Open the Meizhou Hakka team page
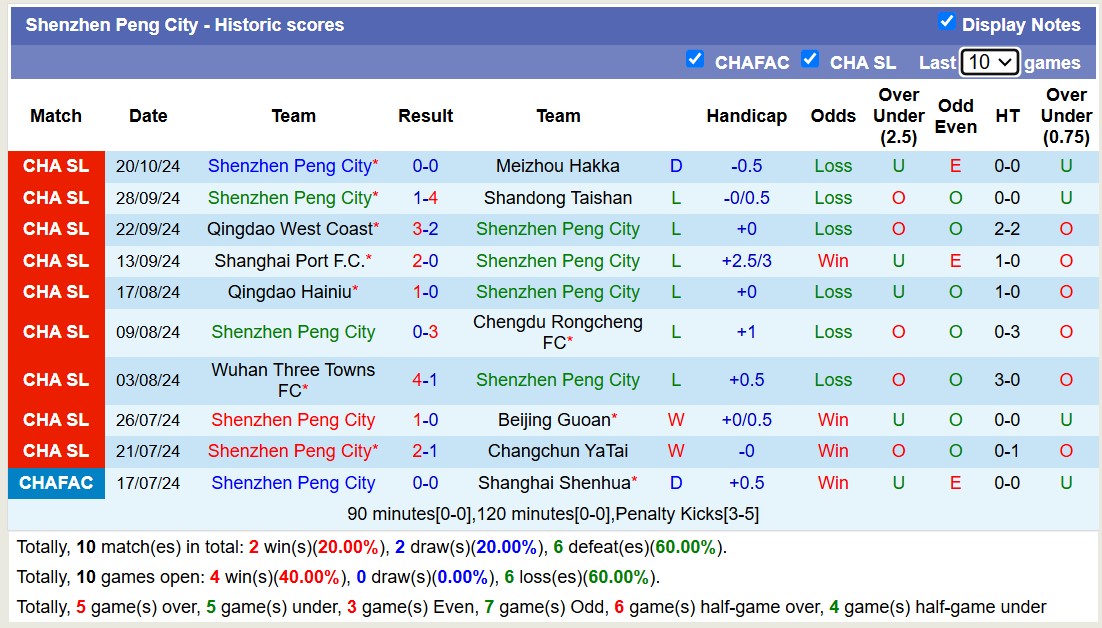The width and height of the screenshot is (1102, 628). pyautogui.click(x=558, y=166)
